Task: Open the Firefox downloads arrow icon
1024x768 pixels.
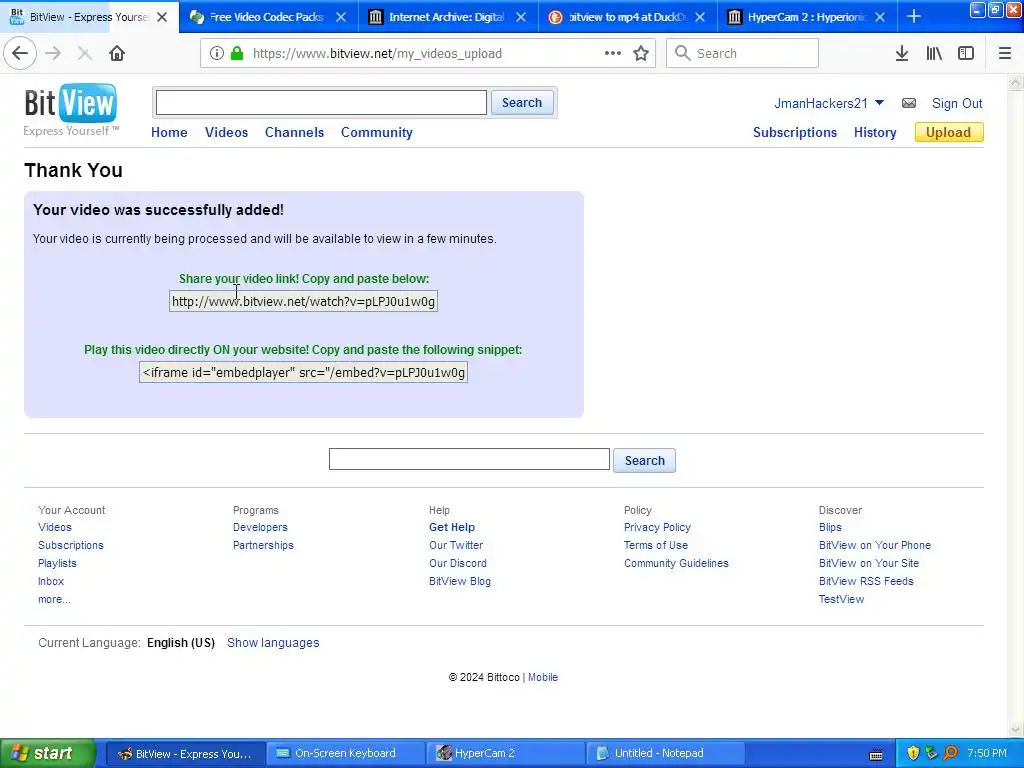Action: pos(901,54)
